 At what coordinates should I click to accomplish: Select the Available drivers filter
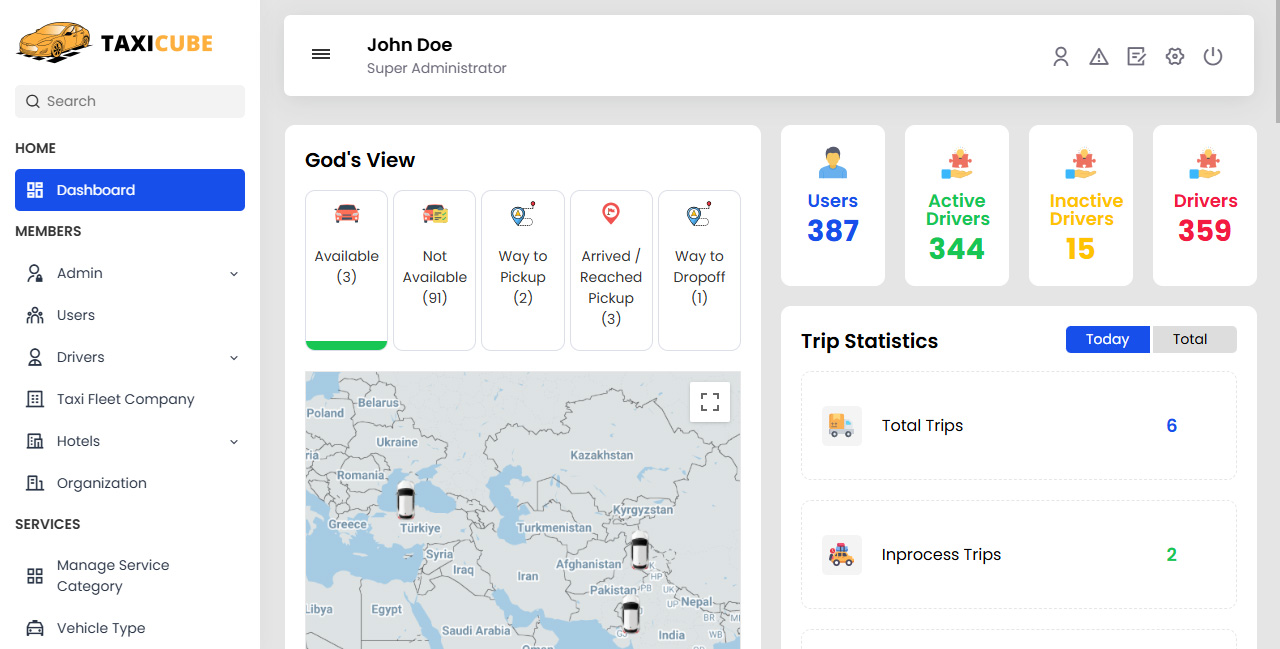[x=346, y=270]
